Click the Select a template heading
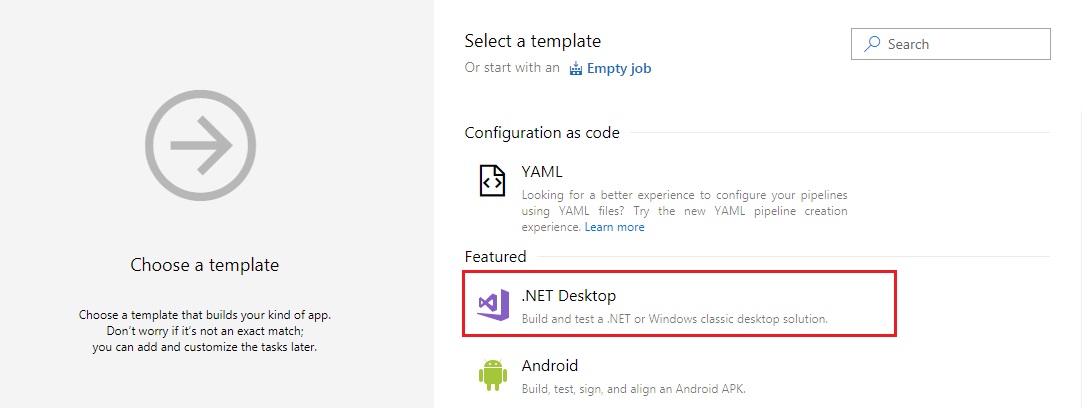Image resolution: width=1082 pixels, height=408 pixels. (x=533, y=41)
